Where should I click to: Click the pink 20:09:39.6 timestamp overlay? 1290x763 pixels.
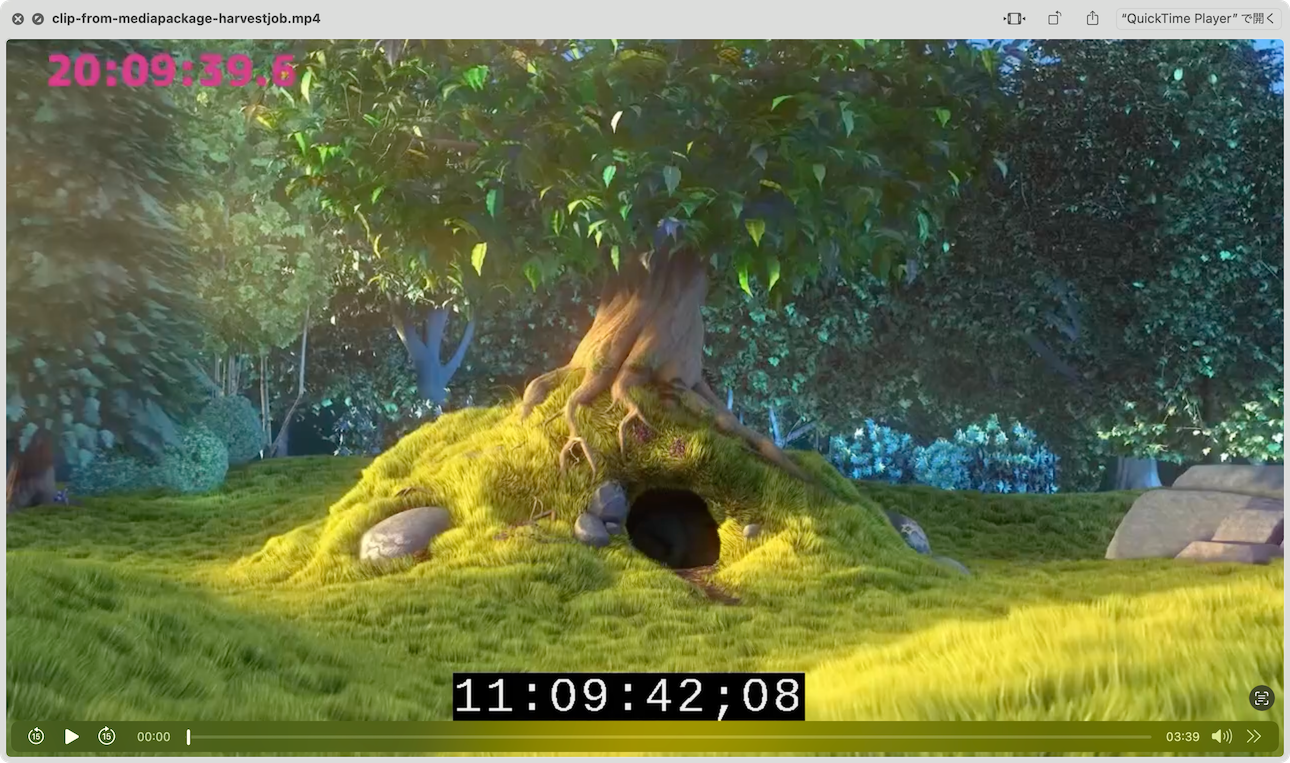[172, 71]
